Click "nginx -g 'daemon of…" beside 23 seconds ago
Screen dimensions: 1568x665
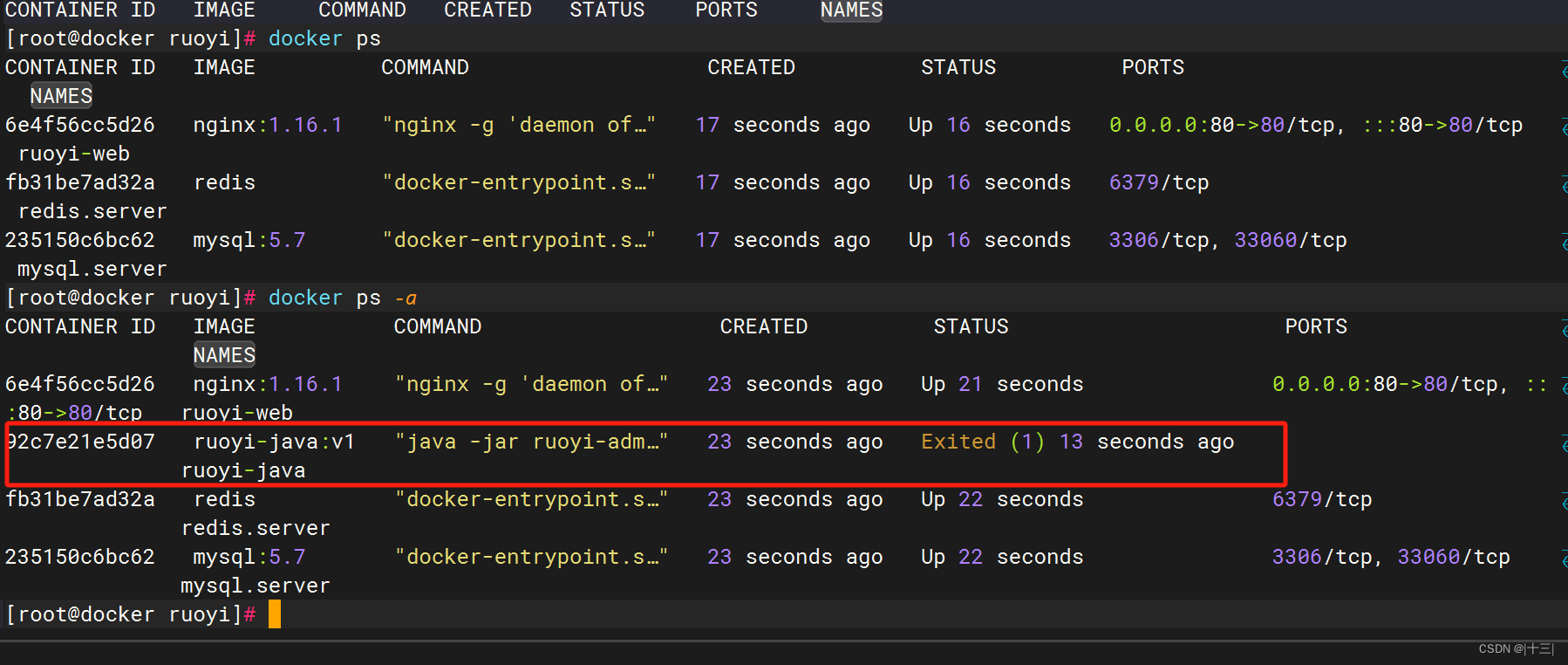[531, 384]
